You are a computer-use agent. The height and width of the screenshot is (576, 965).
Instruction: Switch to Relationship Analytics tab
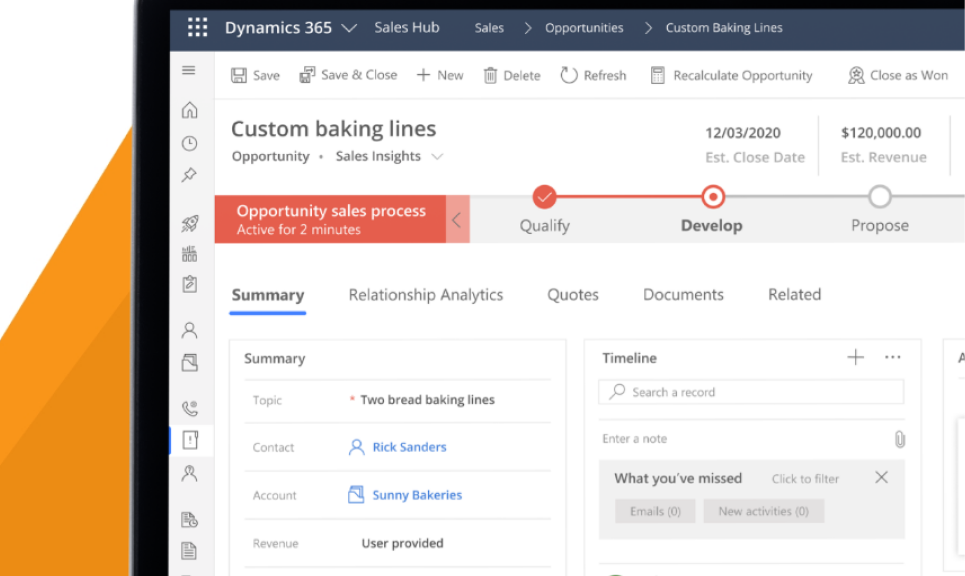[x=426, y=295]
